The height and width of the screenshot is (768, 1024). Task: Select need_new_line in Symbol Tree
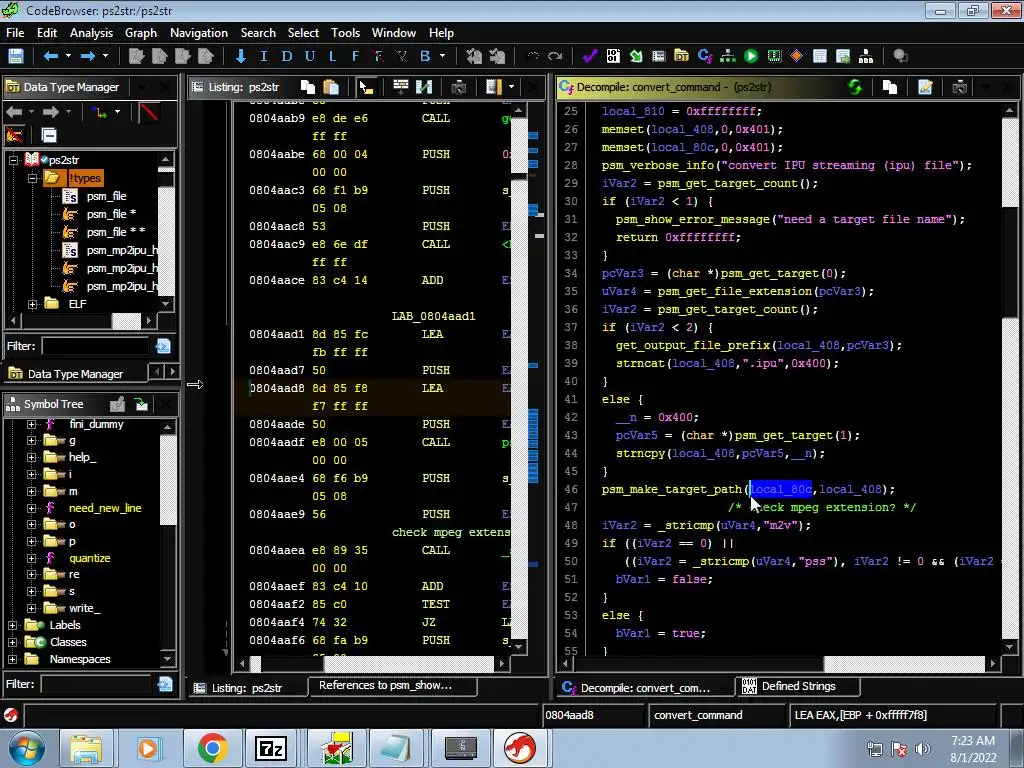coord(105,508)
